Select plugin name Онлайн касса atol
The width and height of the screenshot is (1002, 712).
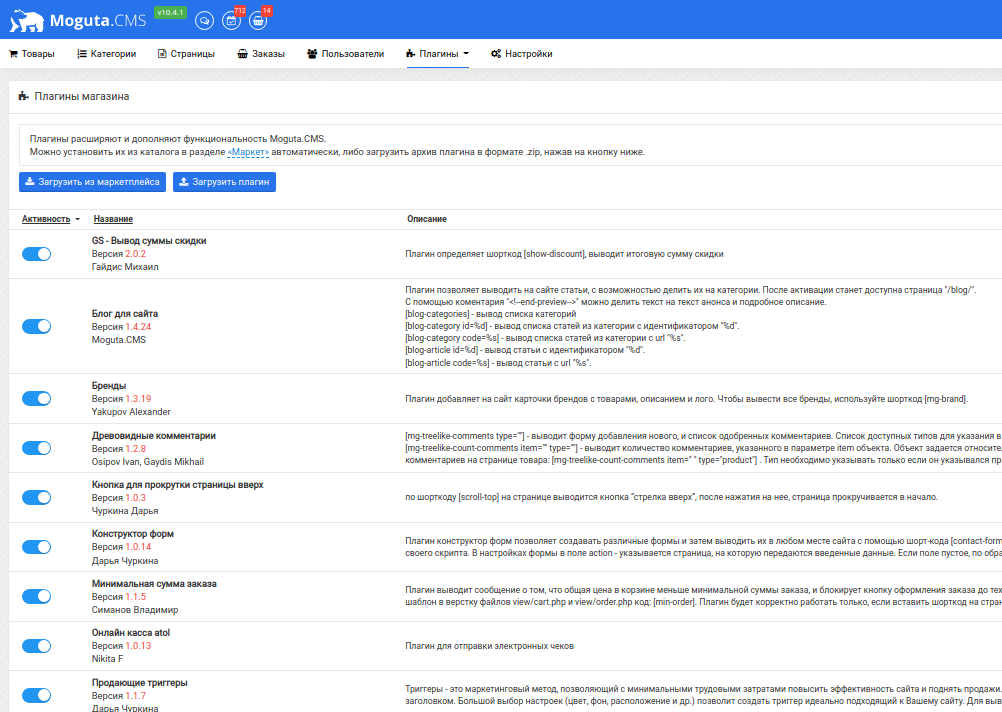(130, 633)
